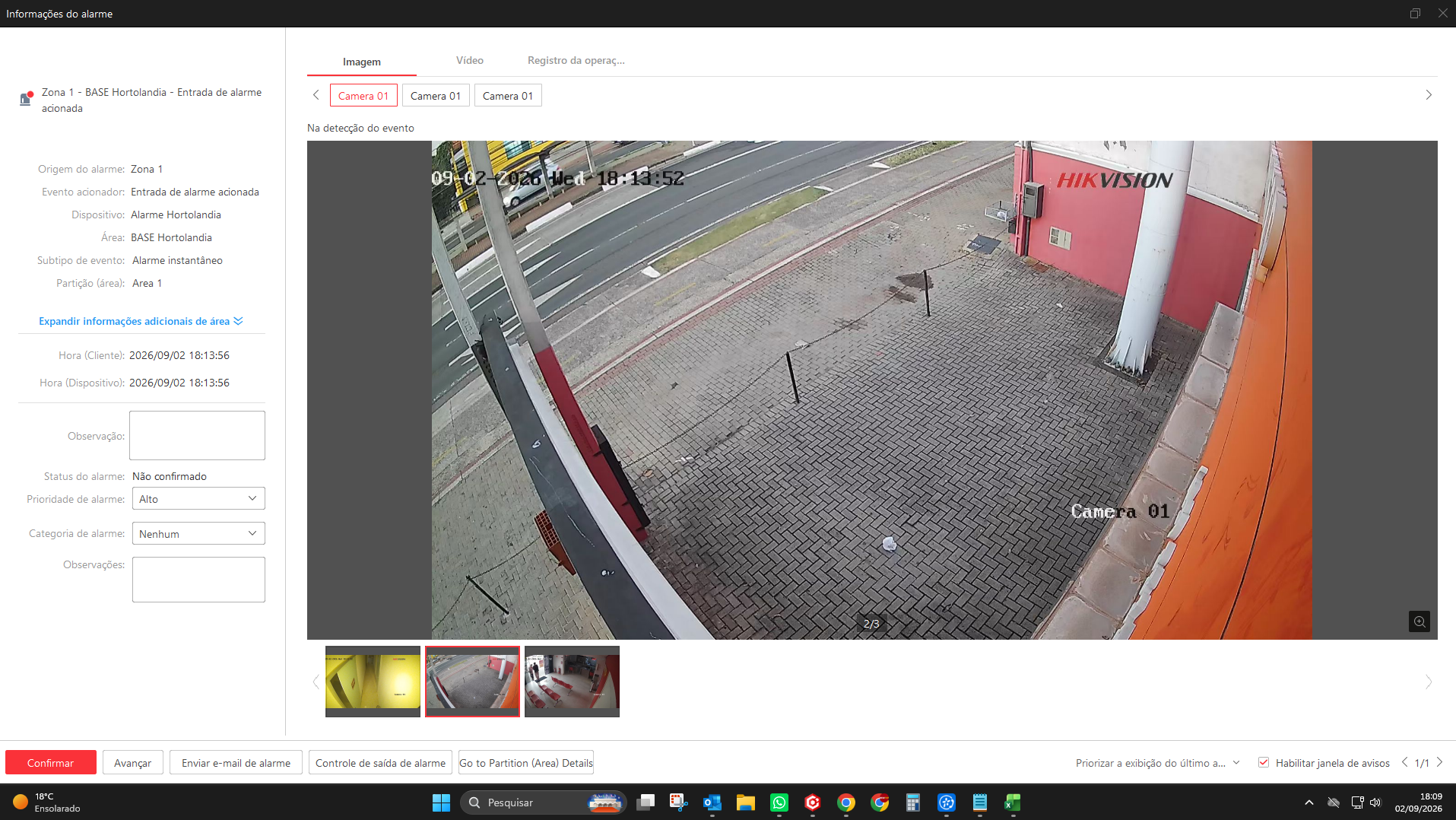
Task: Click Controle de saída de alarme button
Action: pos(380,762)
